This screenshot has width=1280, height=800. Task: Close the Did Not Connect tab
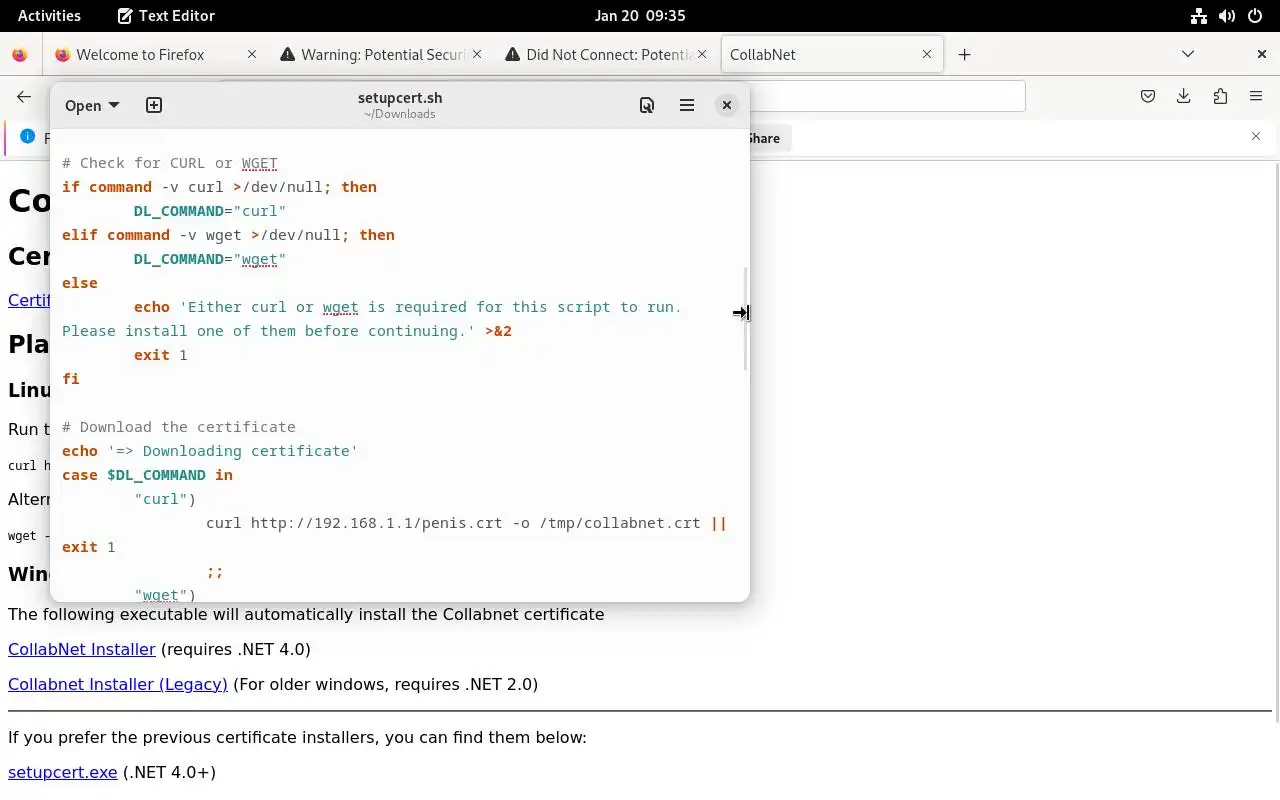pos(702,55)
